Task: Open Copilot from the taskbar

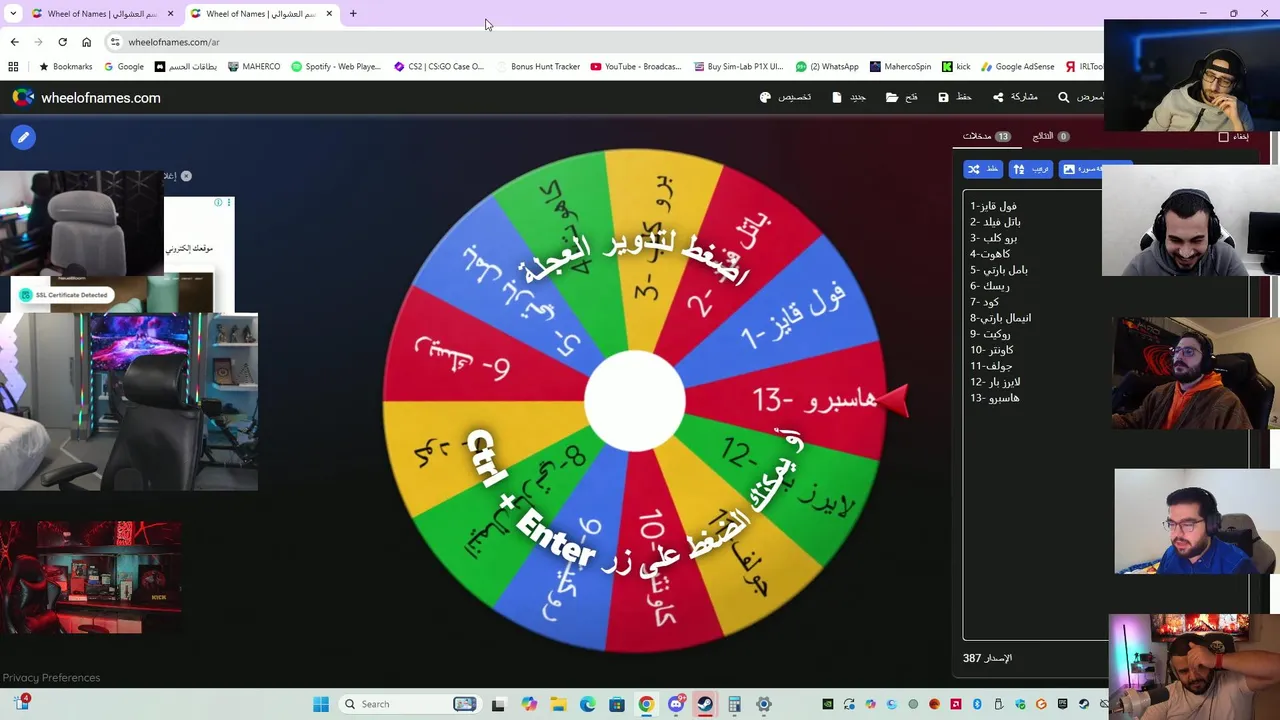Action: coord(529,704)
